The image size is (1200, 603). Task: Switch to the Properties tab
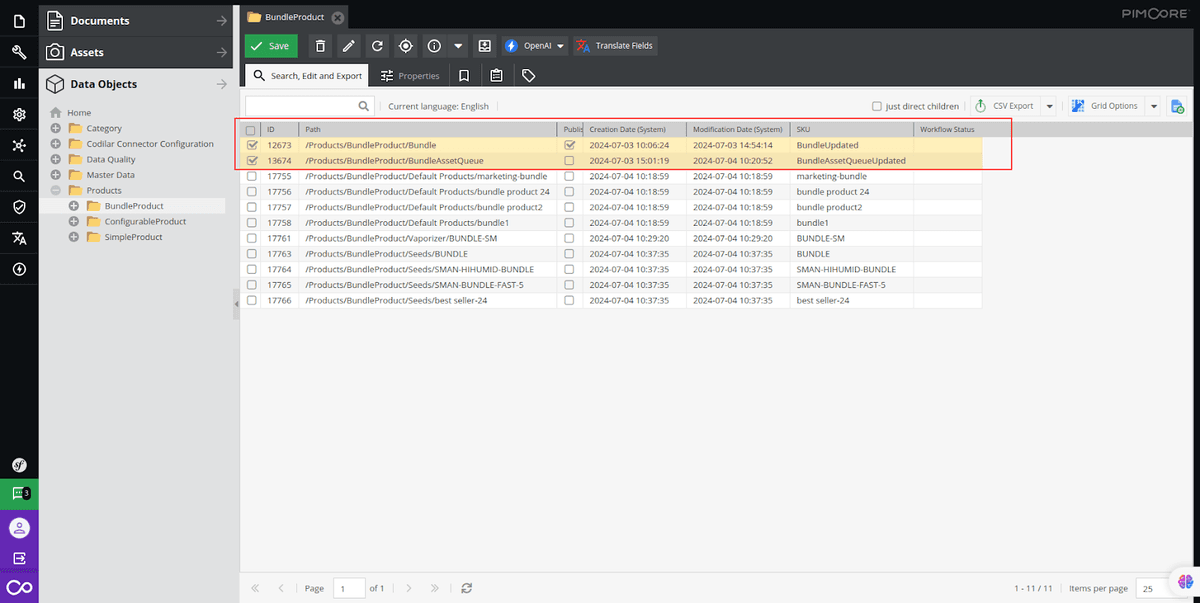(410, 75)
